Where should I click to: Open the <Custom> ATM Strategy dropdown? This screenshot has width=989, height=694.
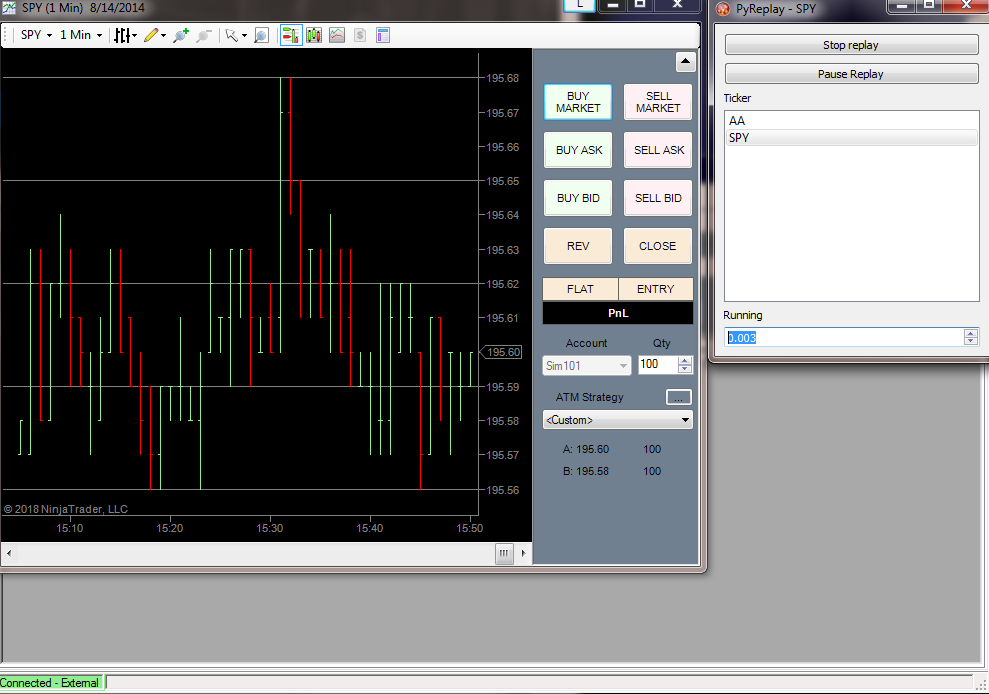tap(617, 420)
